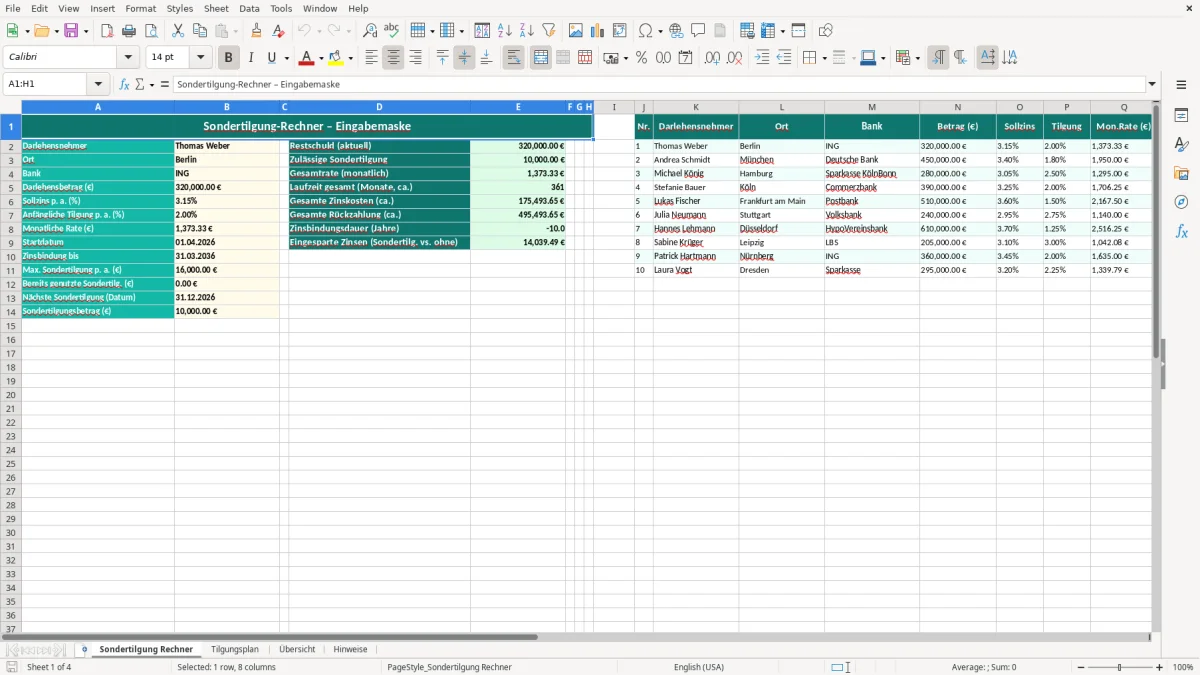Export directly as PDF

pyautogui.click(x=107, y=31)
